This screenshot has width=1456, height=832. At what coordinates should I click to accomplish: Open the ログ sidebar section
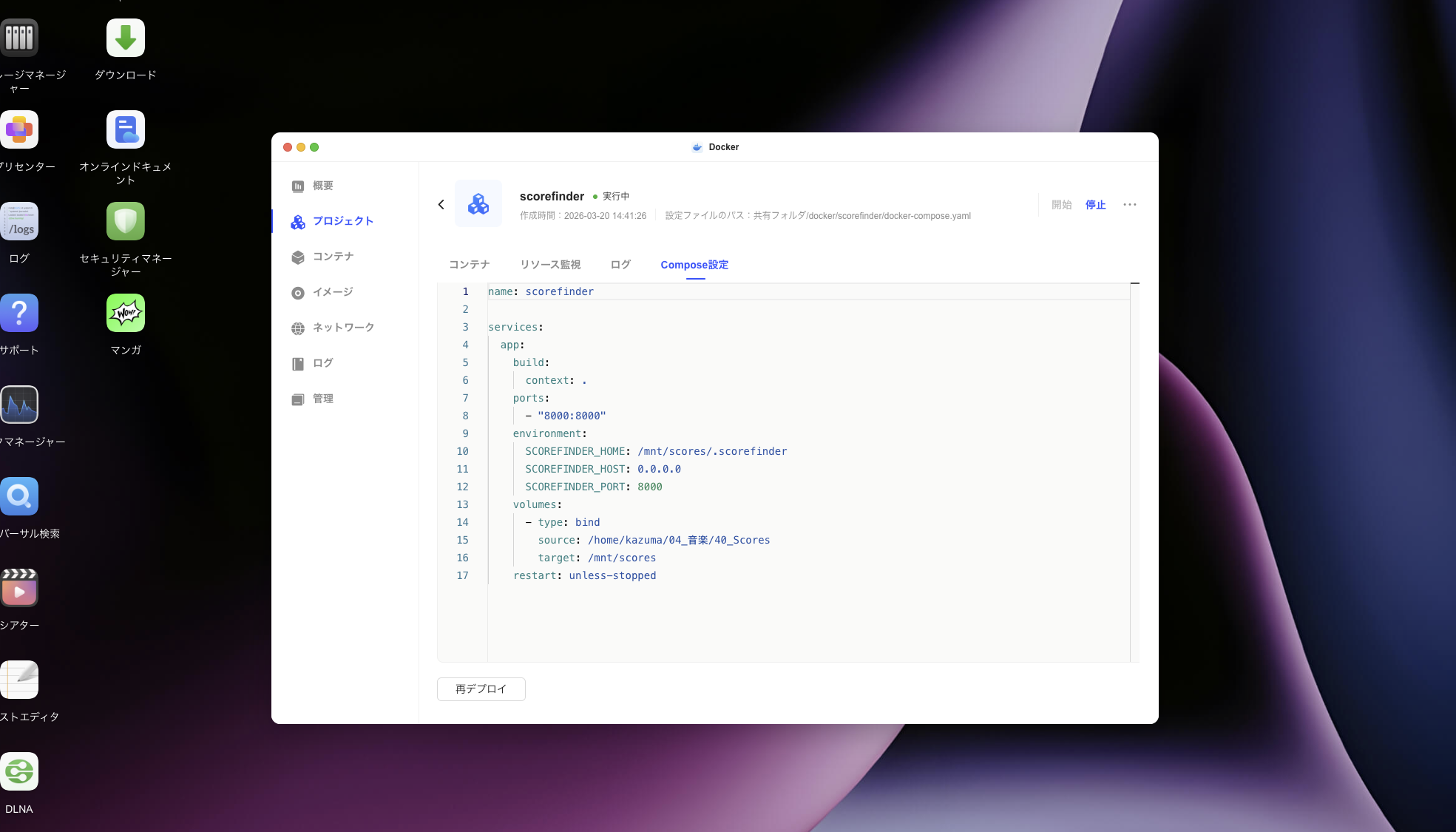point(322,363)
